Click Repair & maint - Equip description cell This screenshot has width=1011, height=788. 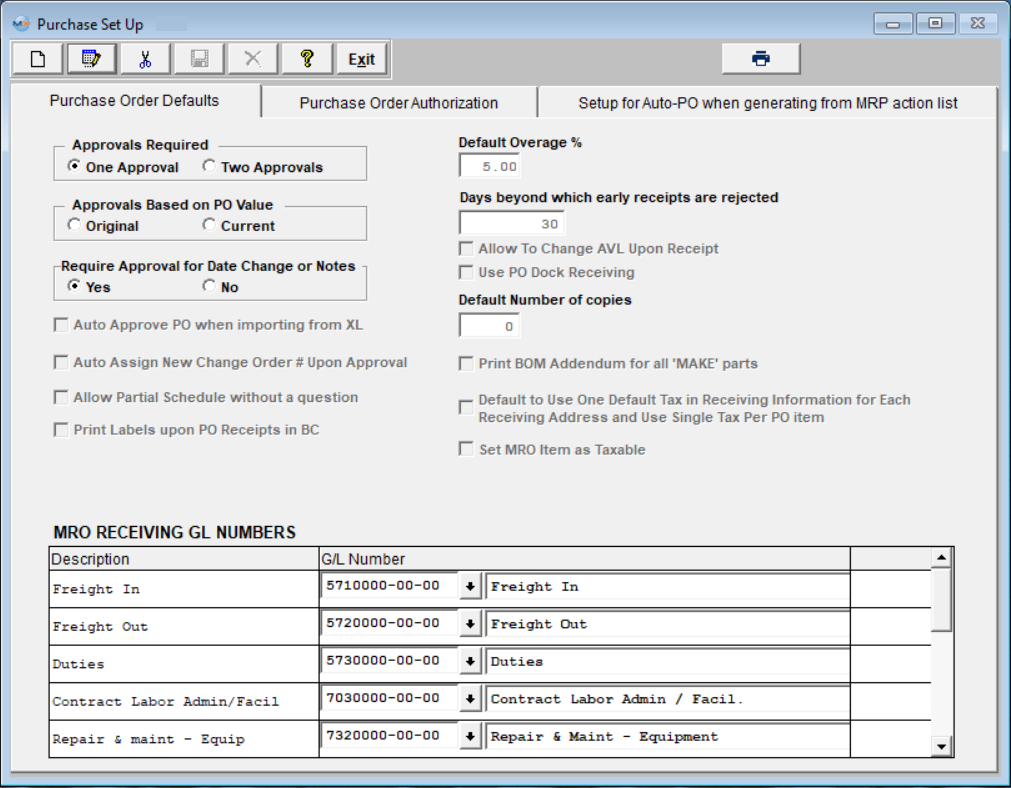point(184,739)
